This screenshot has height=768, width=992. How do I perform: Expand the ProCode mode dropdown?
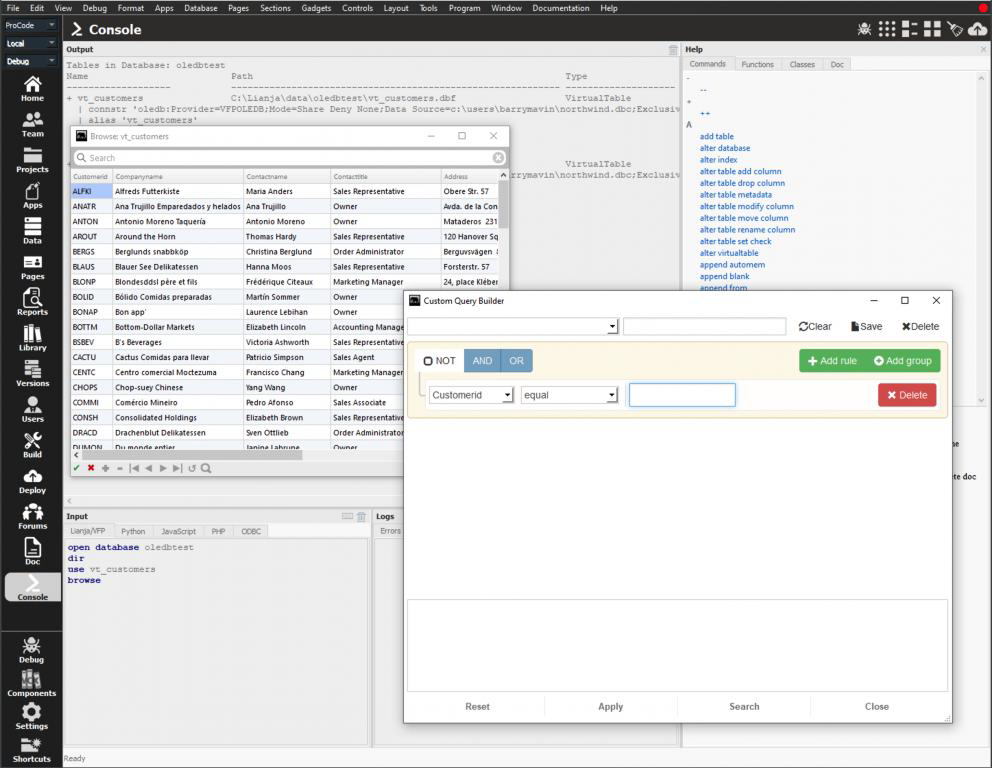pyautogui.click(x=31, y=25)
